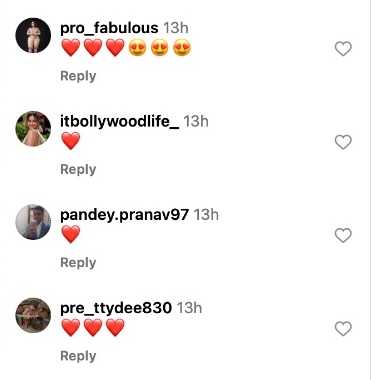This screenshot has height=380, width=371.
Task: Select 13h timestamp next to pandey.pranav97
Action: click(206, 214)
